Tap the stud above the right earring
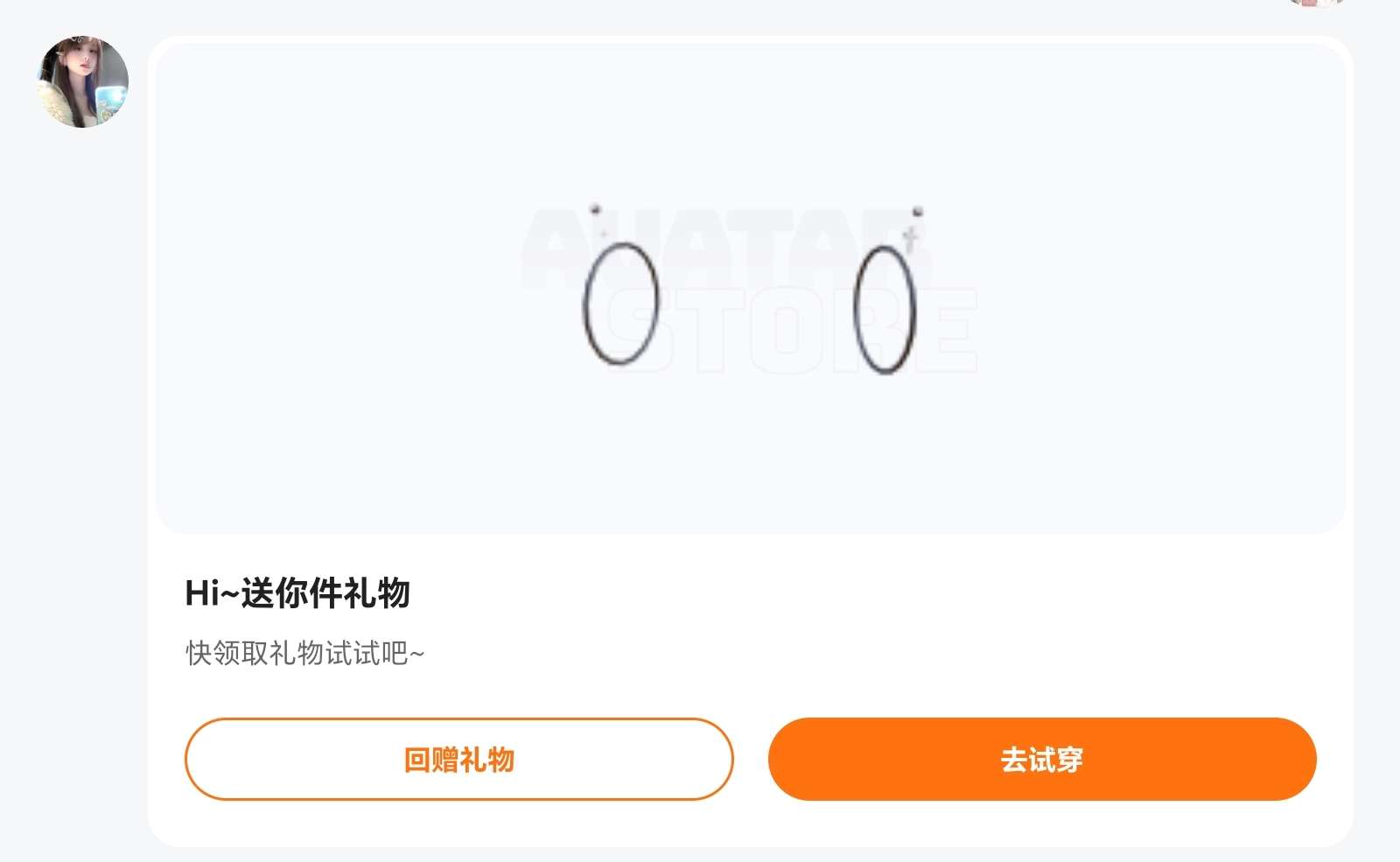 click(918, 211)
